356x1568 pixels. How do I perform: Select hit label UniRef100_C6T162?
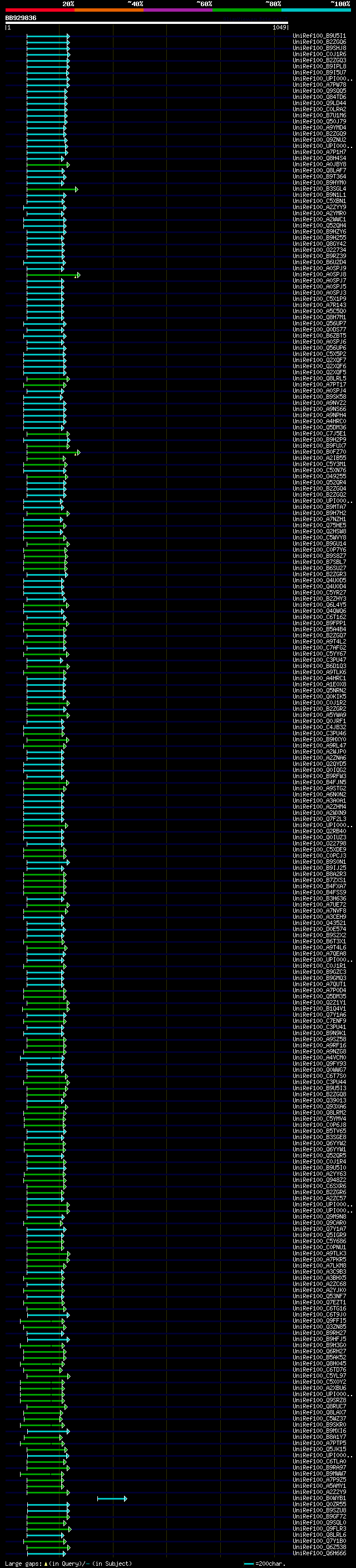click(319, 617)
